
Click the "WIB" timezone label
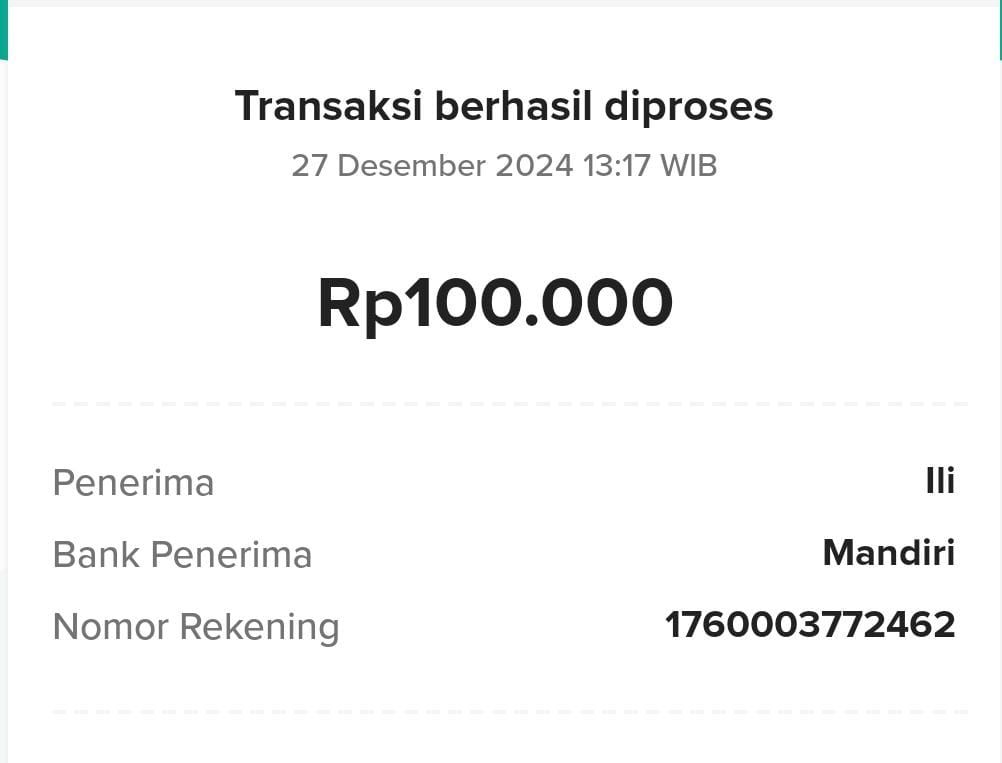coord(688,165)
